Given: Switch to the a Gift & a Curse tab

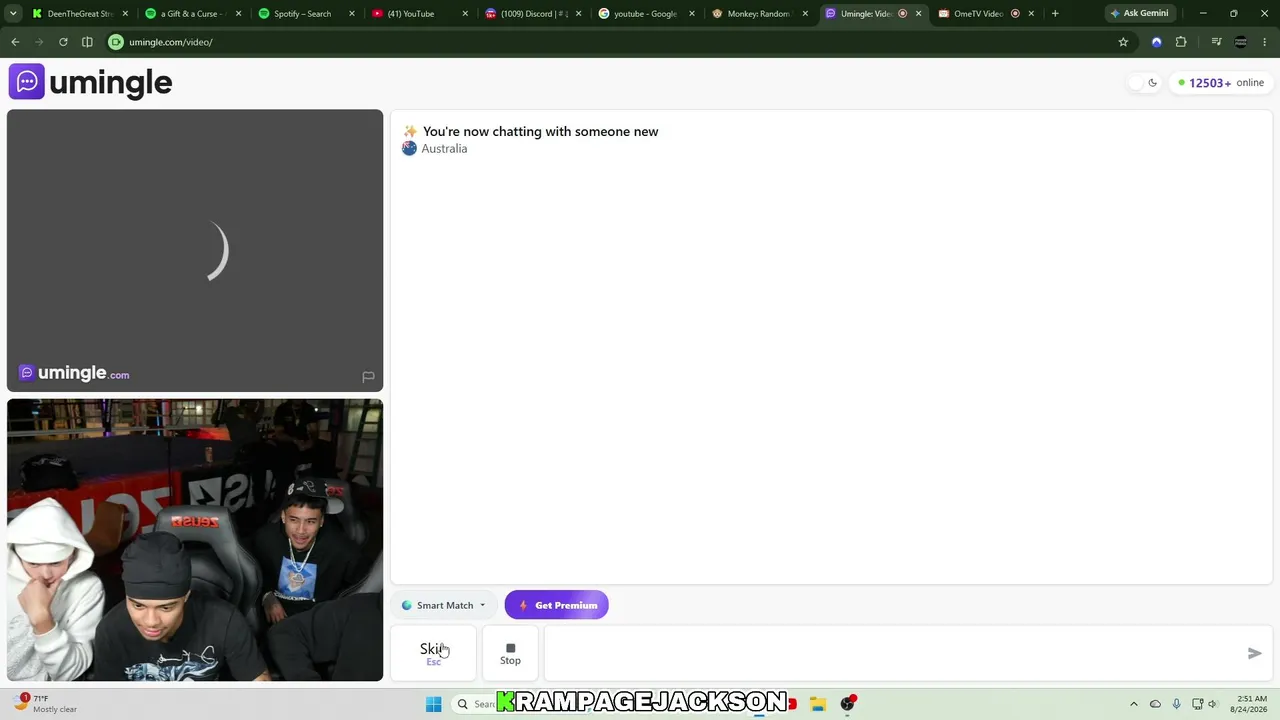Looking at the screenshot, I should tap(193, 14).
